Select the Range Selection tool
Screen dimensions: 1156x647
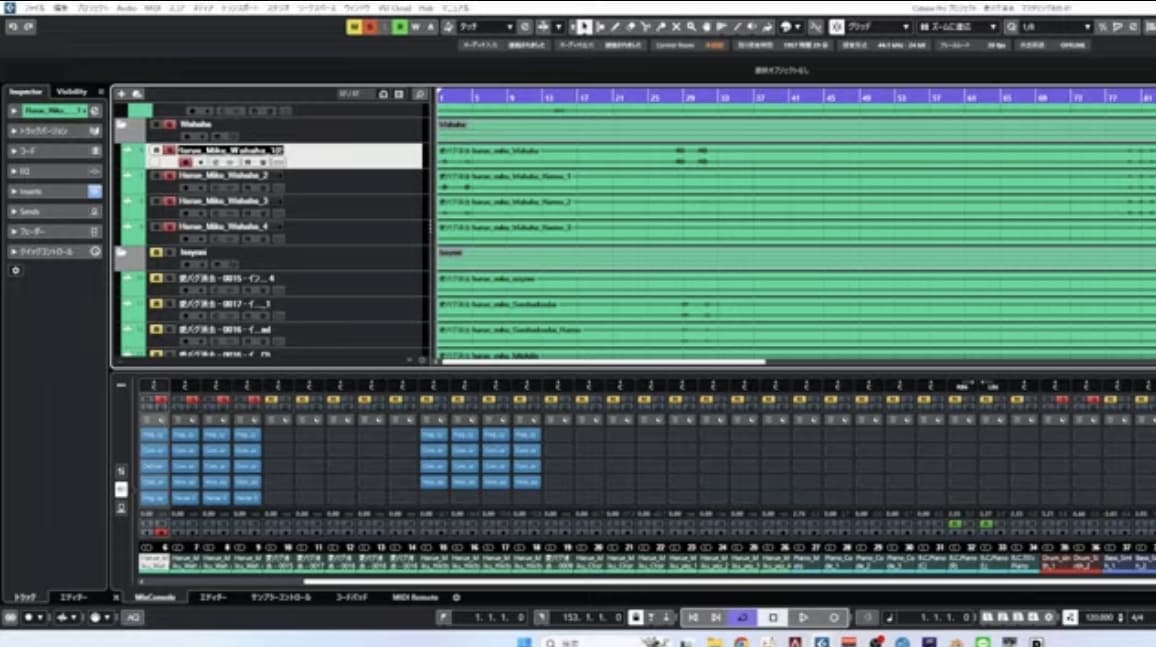pyautogui.click(x=600, y=27)
